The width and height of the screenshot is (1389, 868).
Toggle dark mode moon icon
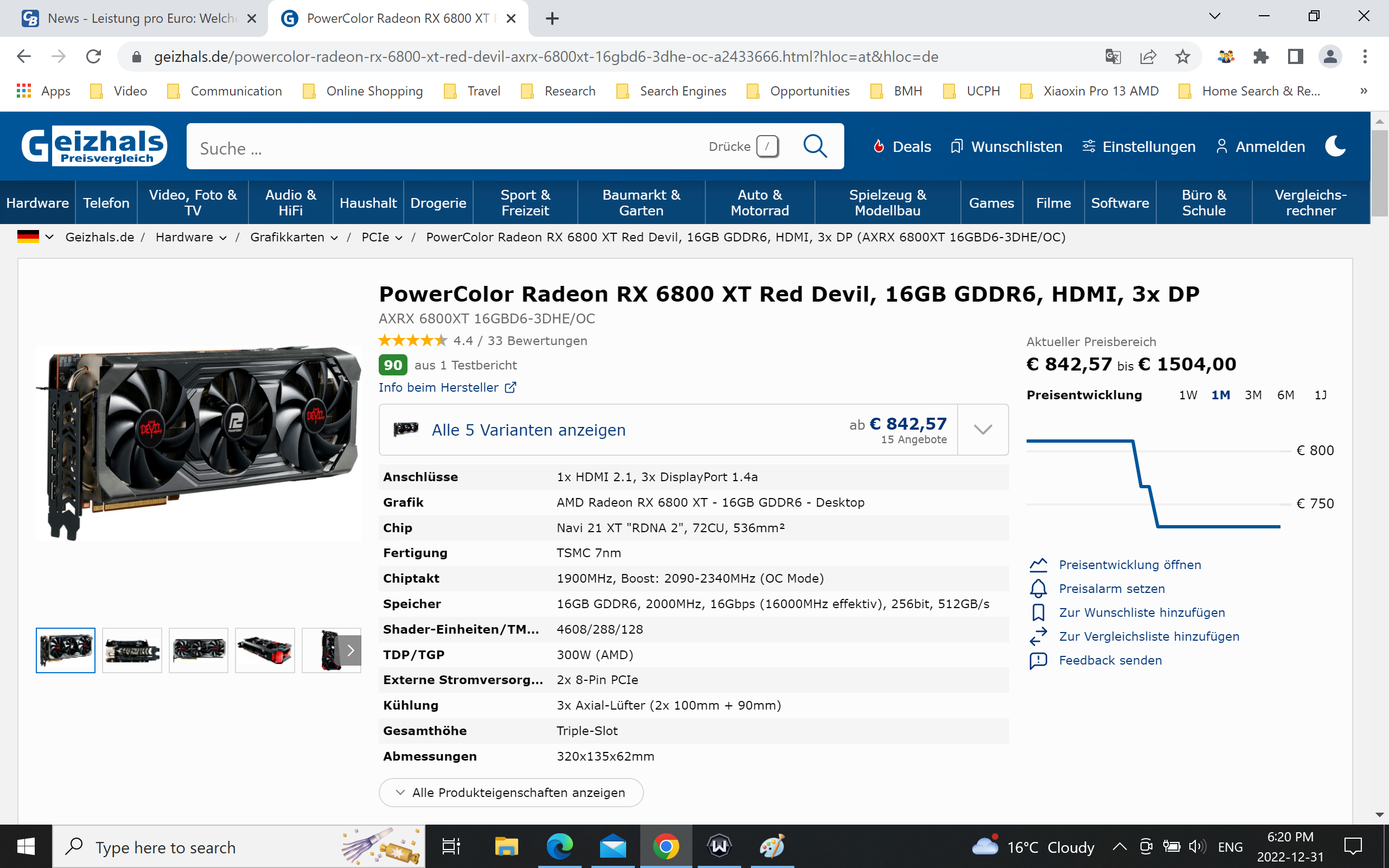click(1335, 146)
